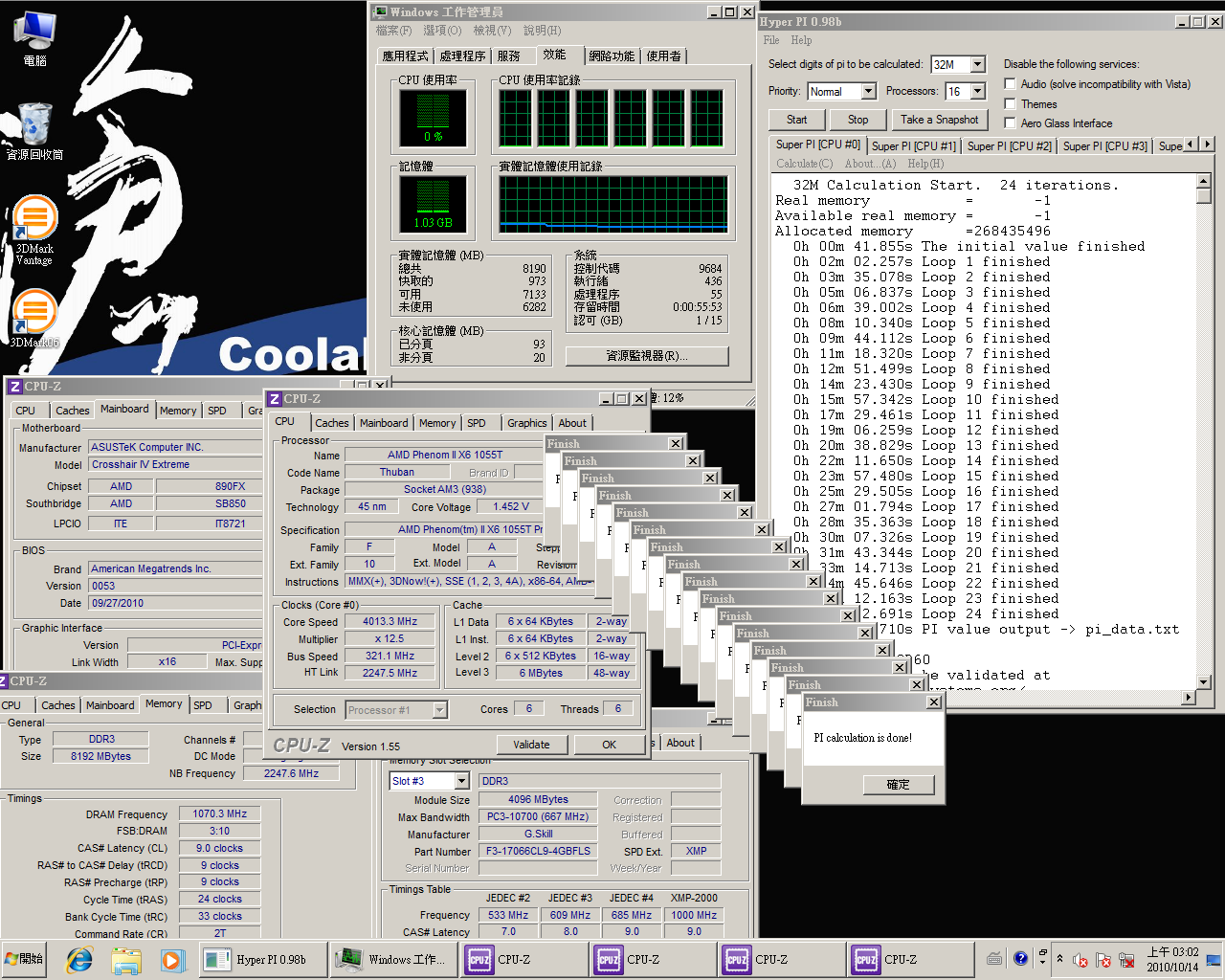Click the clock in system tray

tap(1172, 959)
